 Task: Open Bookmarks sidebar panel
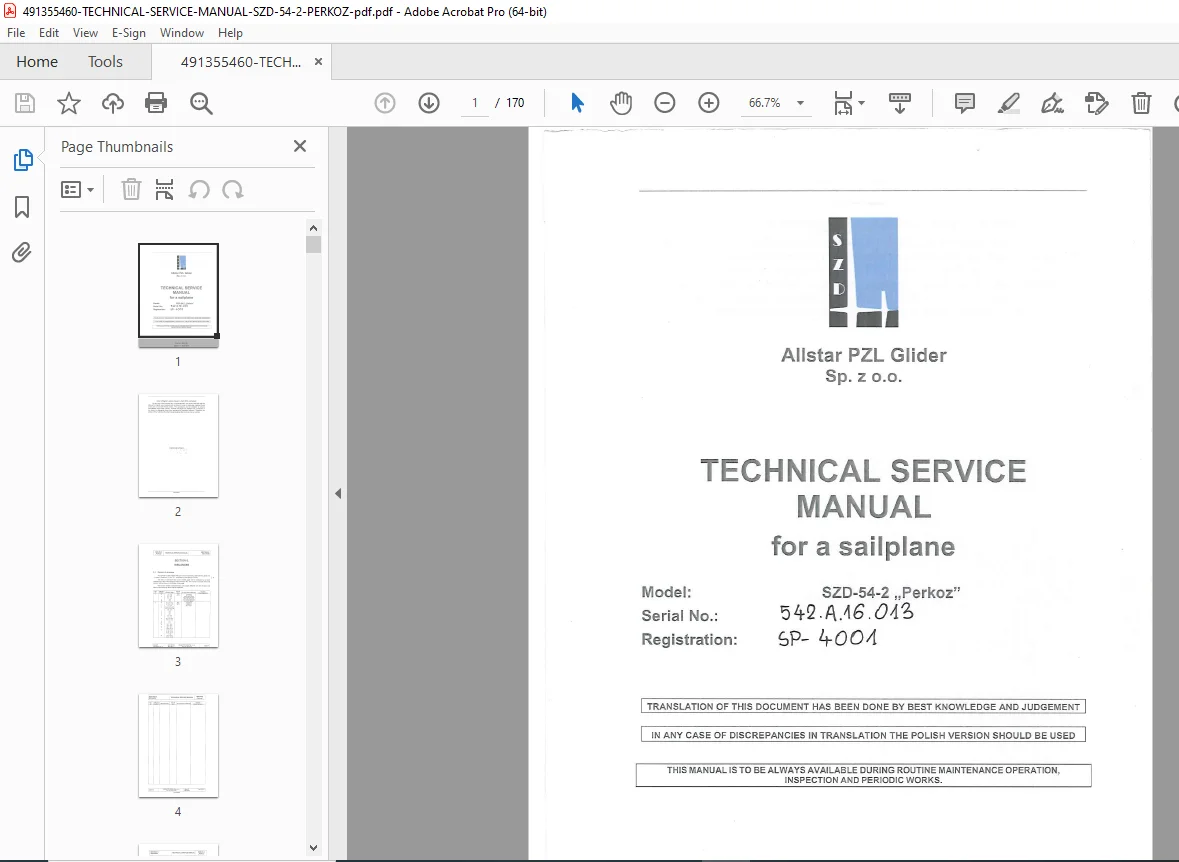(23, 207)
